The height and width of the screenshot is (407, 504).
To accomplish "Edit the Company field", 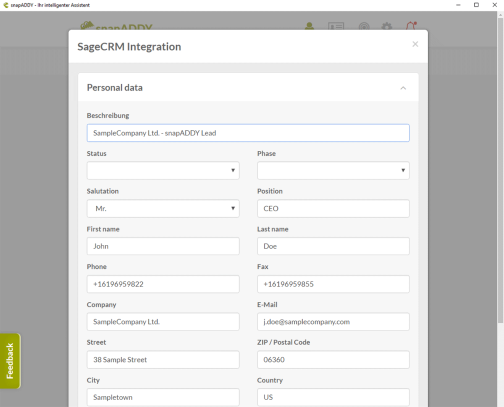I will pyautogui.click(x=163, y=322).
